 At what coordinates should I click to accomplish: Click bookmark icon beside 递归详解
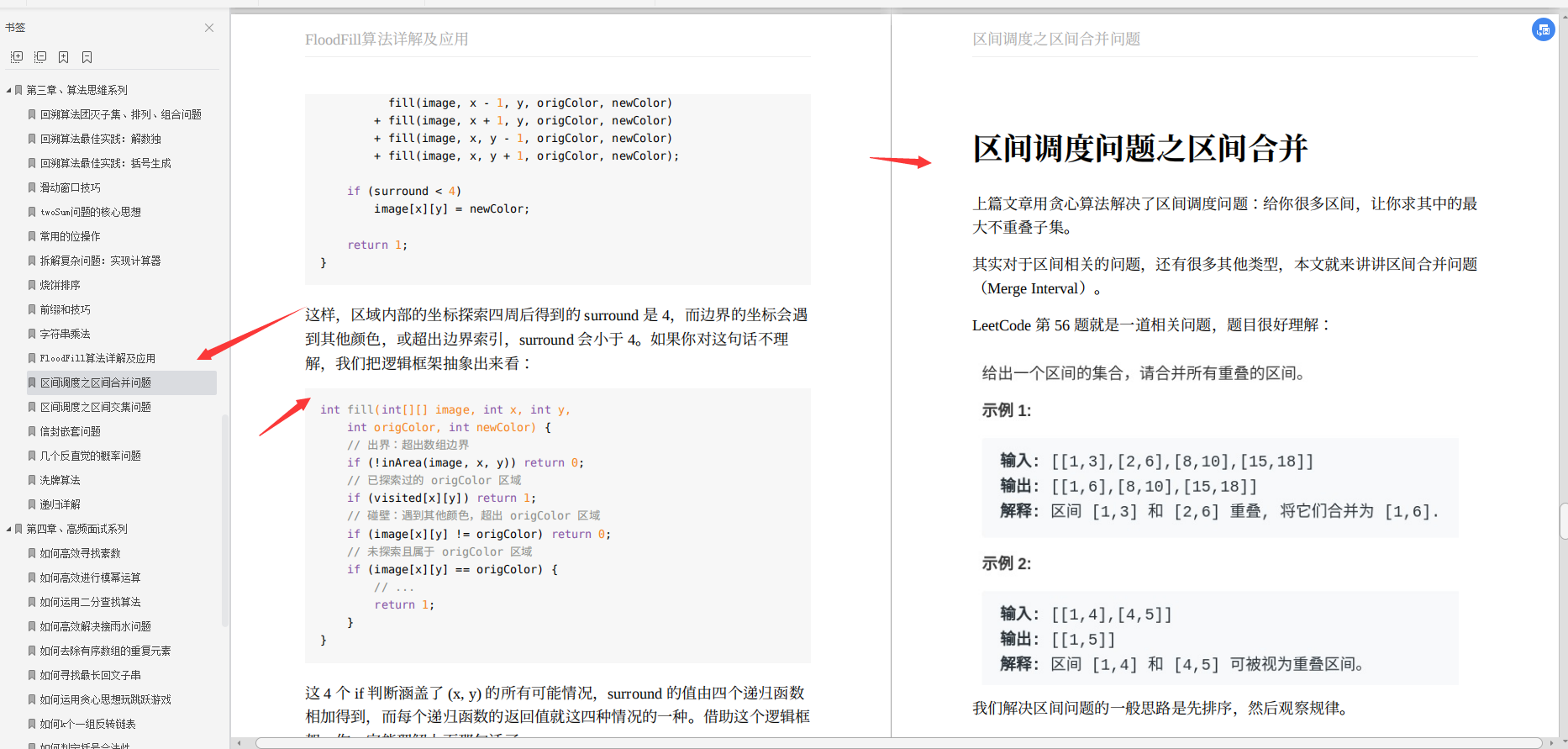32,504
